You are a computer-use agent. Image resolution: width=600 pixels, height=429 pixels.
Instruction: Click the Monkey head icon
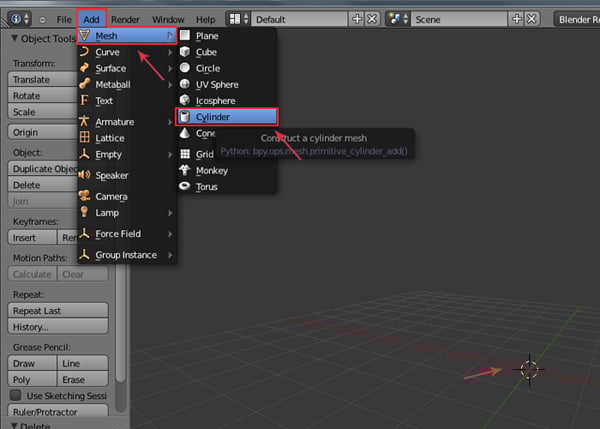(185, 170)
